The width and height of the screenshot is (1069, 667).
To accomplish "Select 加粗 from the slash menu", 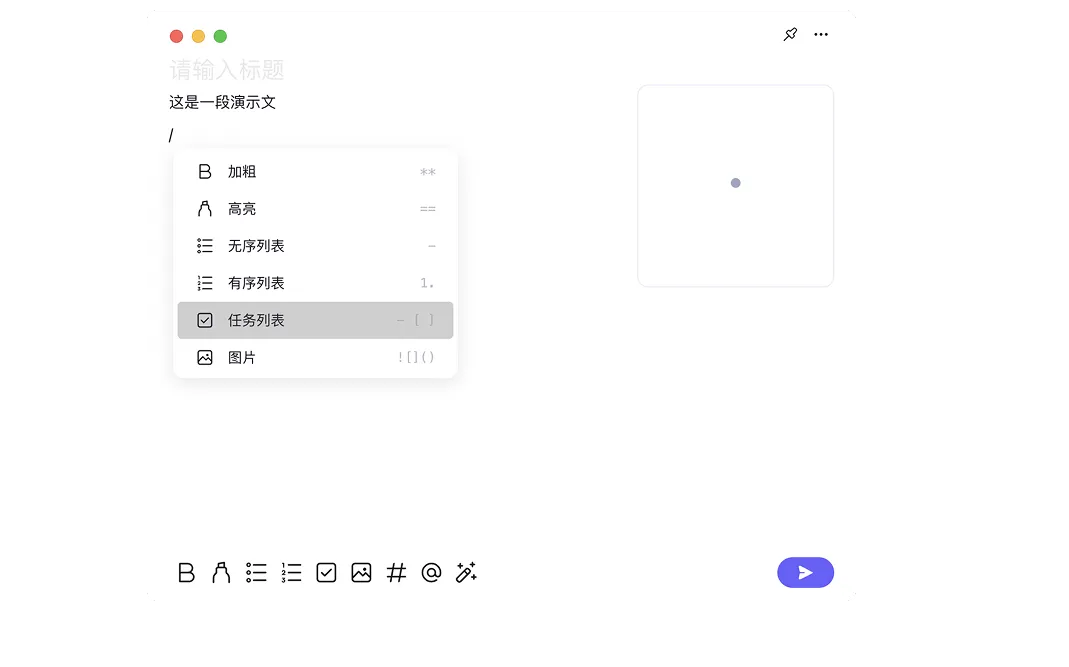I will click(x=316, y=172).
